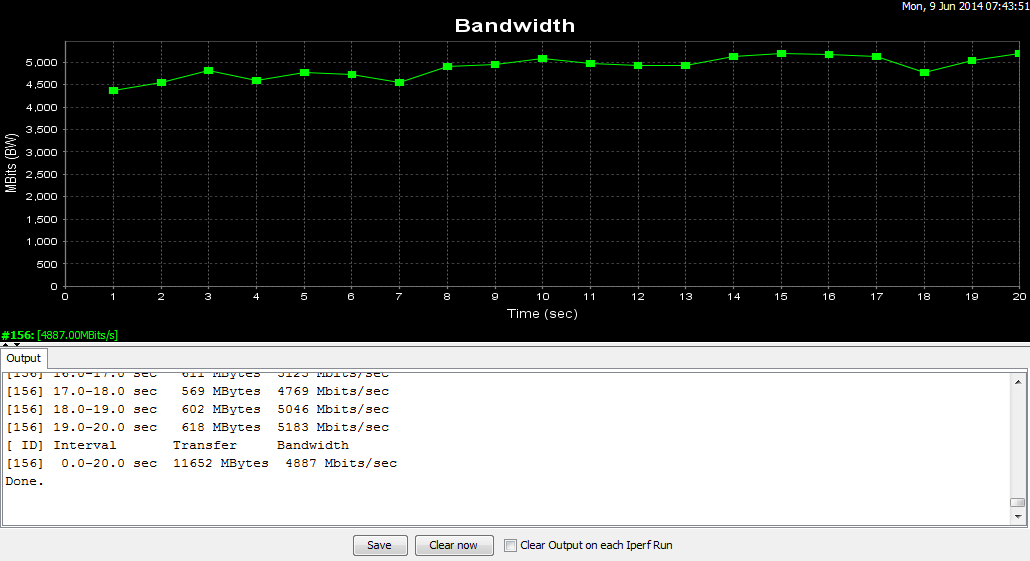The width and height of the screenshot is (1030, 561).
Task: Click the graph data point at 7 seconds
Action: click(x=399, y=82)
